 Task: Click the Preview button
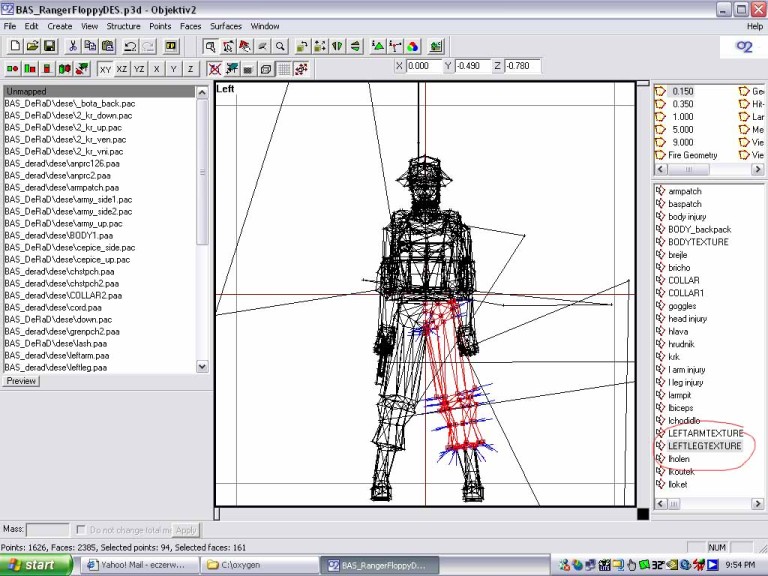pos(21,381)
